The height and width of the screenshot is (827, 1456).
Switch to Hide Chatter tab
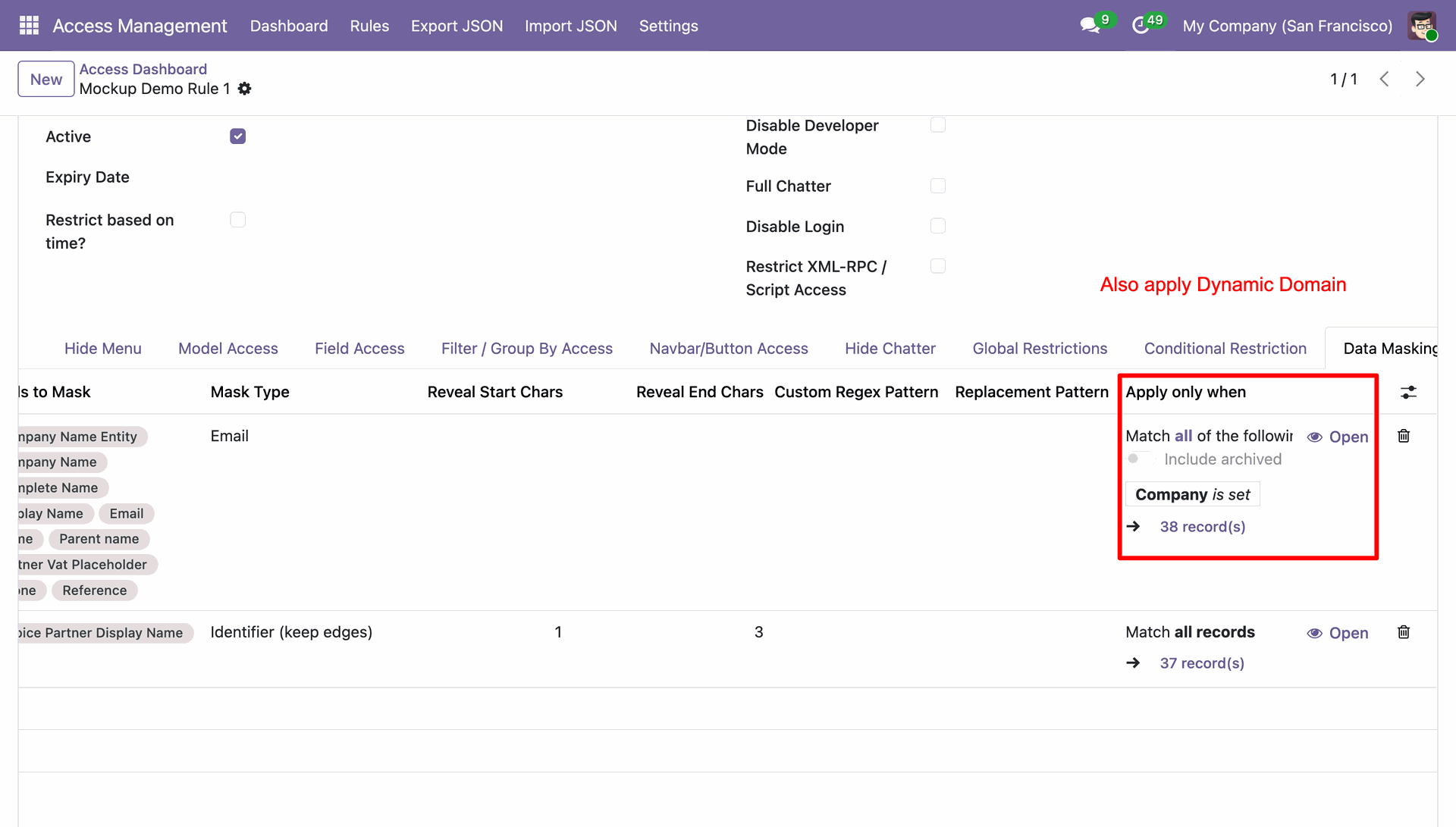890,349
